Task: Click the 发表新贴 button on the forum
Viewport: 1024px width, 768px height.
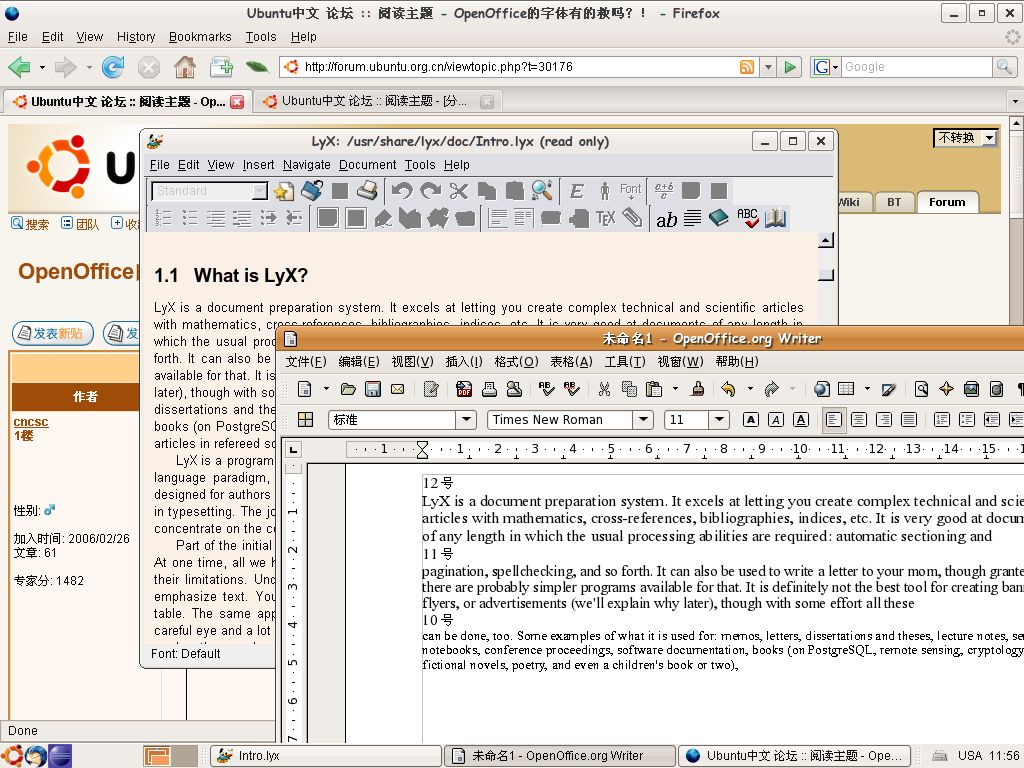Action: pyautogui.click(x=53, y=334)
